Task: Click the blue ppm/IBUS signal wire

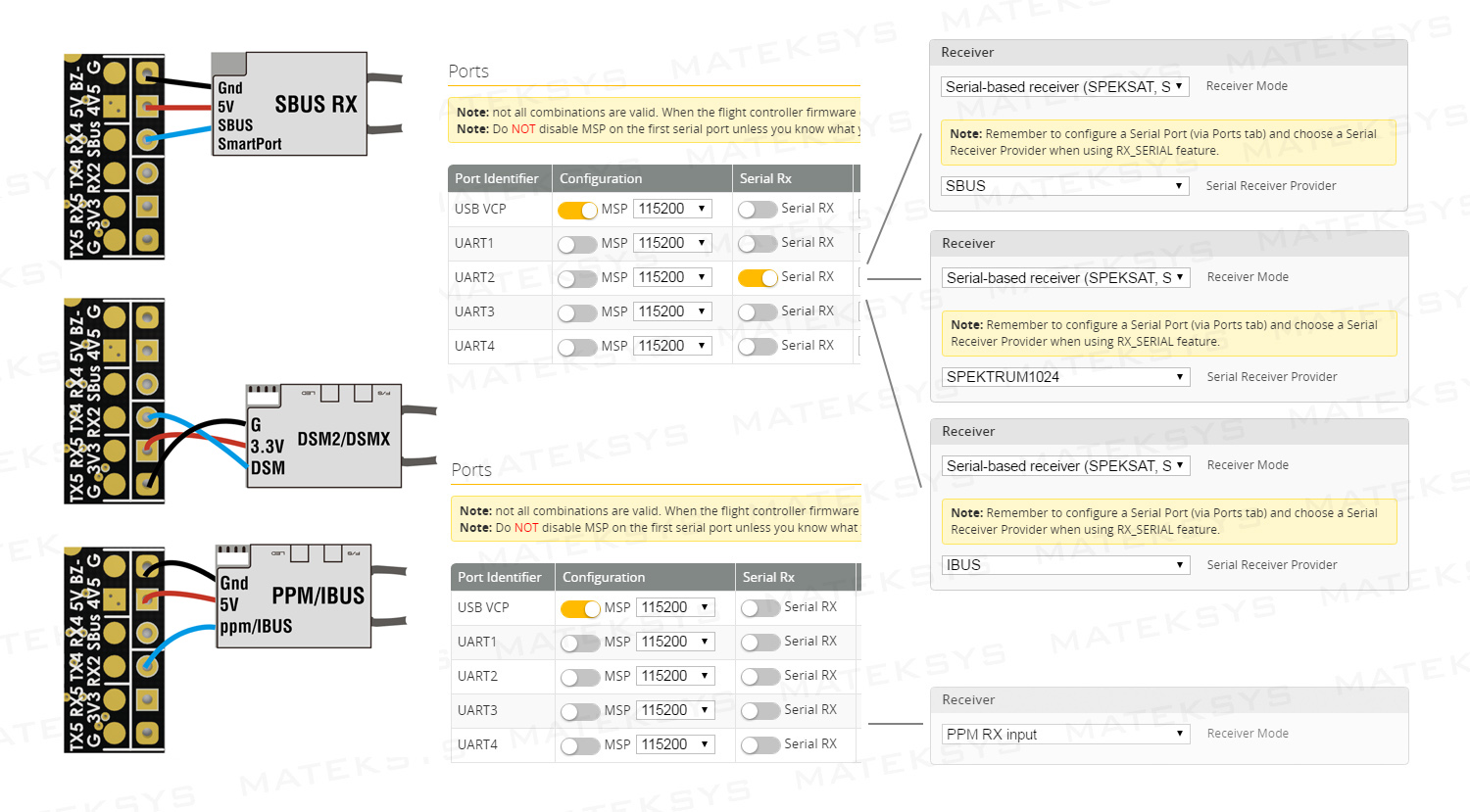Action: coord(178,646)
